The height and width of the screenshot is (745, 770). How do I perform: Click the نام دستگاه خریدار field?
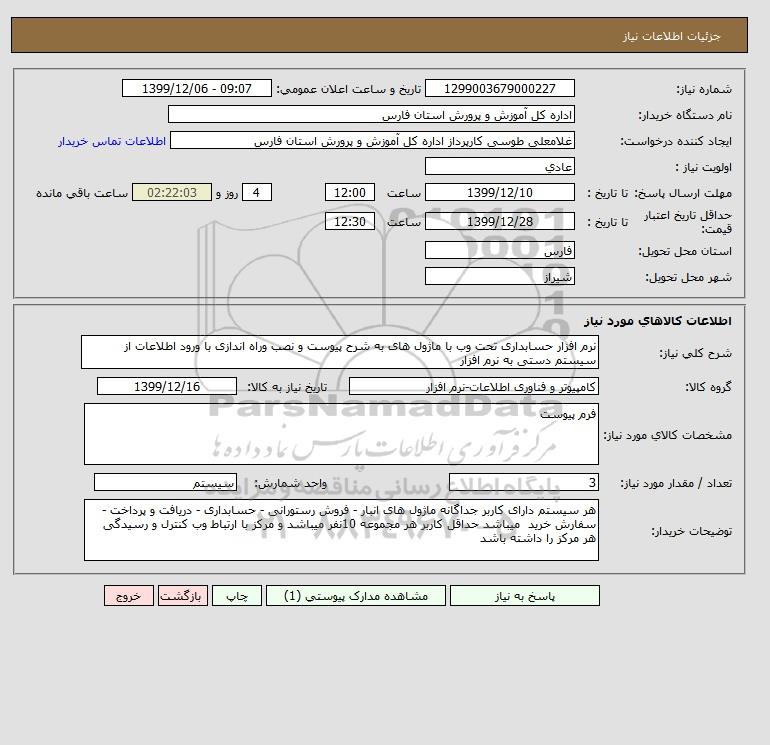pos(371,114)
